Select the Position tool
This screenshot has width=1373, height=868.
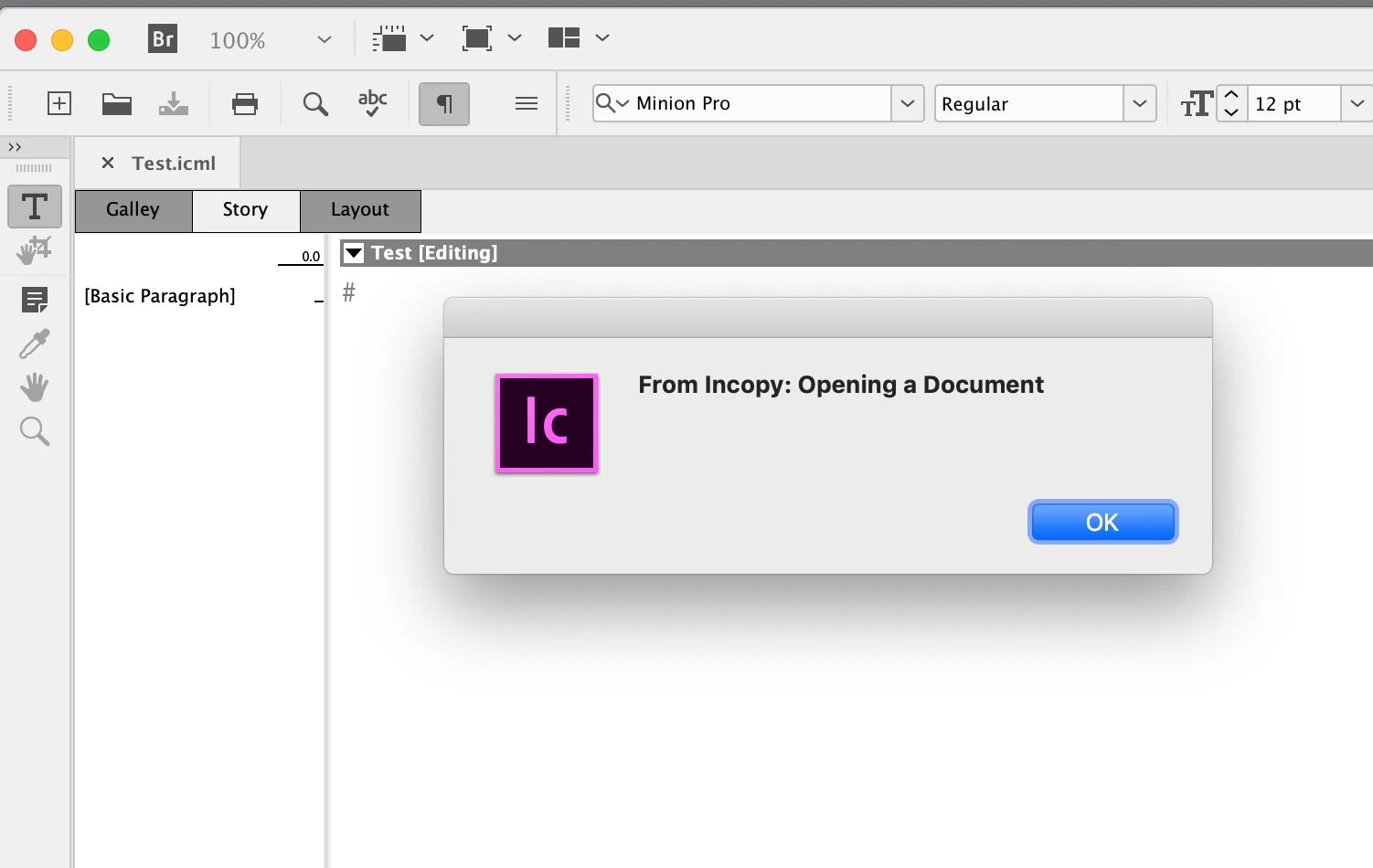[35, 250]
